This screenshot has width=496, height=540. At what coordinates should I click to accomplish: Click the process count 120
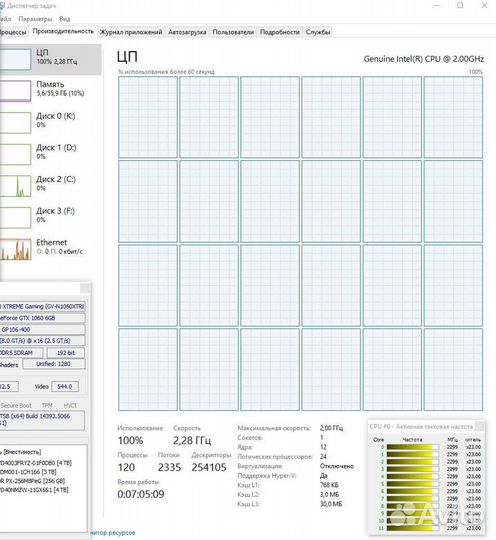[x=126, y=467]
